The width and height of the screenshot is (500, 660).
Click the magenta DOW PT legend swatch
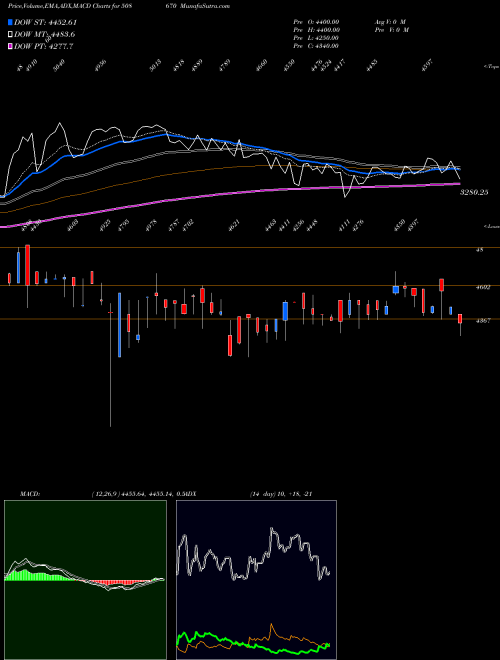11,46
